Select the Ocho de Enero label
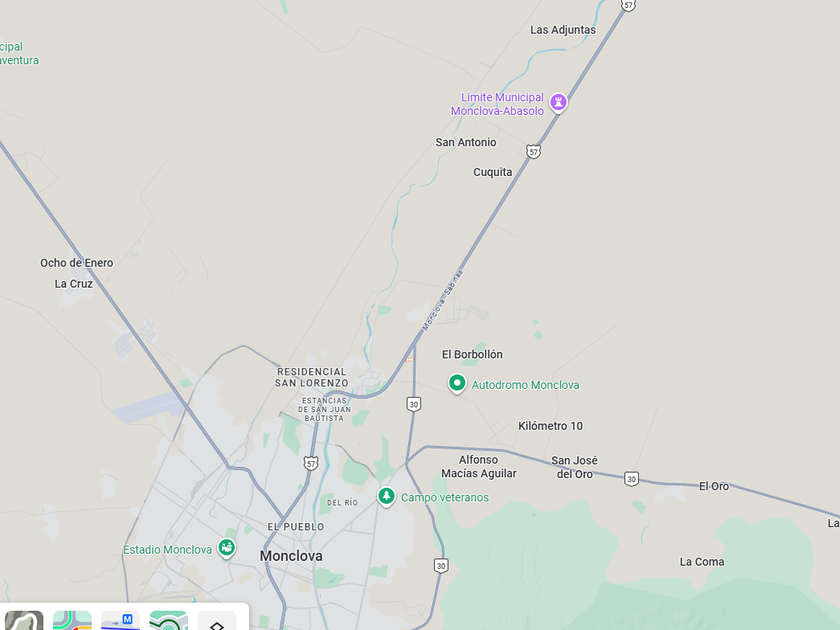 77,263
